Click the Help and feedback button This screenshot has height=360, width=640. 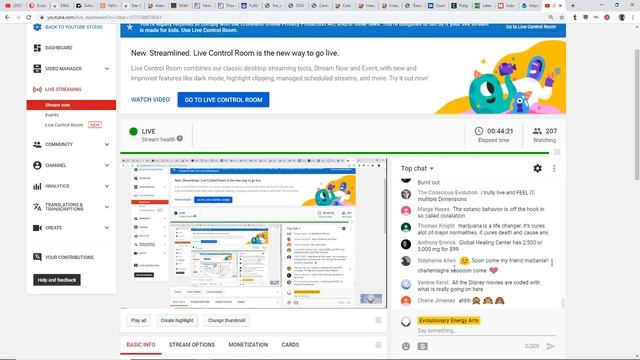[57, 280]
